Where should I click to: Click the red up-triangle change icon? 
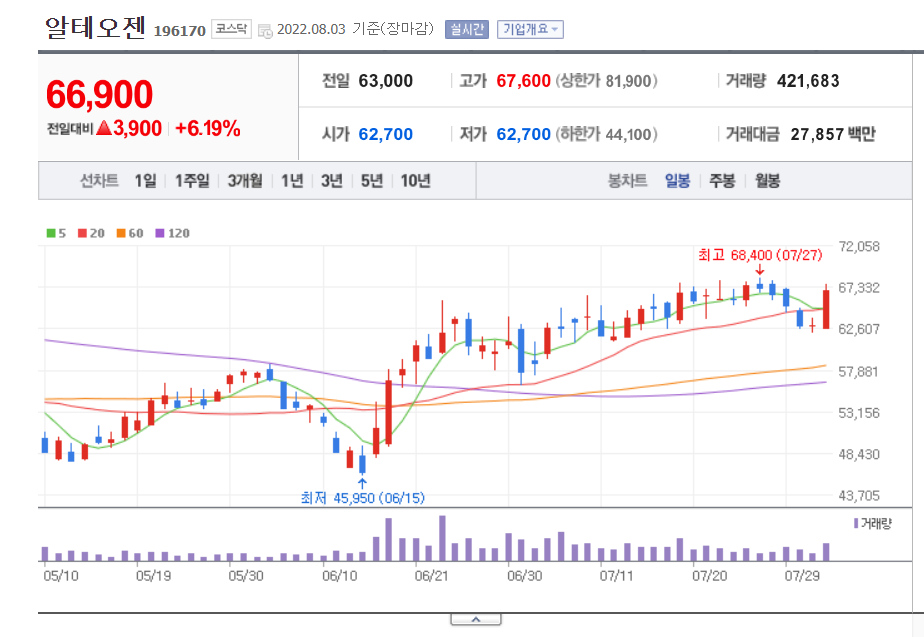click(x=104, y=127)
